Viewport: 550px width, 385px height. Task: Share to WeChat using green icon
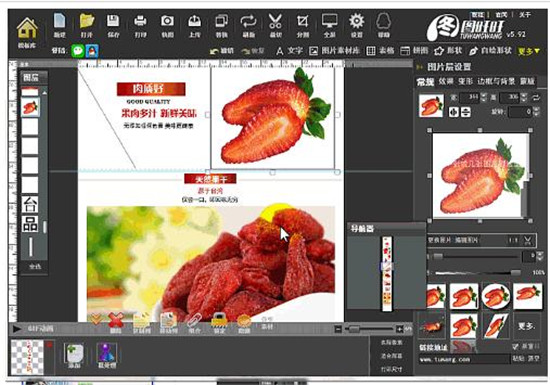[x=78, y=51]
